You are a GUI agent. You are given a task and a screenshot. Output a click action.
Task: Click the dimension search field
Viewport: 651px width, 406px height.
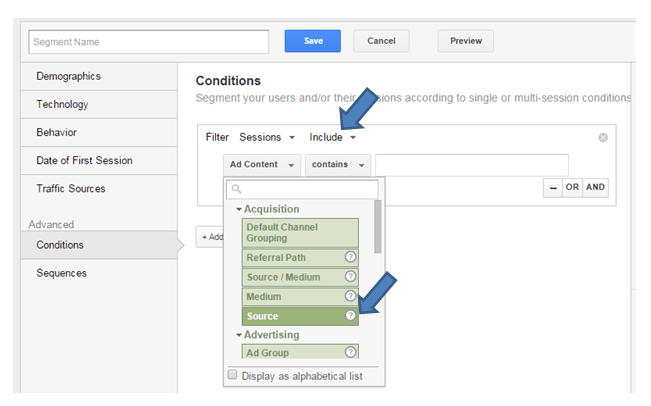coord(302,189)
